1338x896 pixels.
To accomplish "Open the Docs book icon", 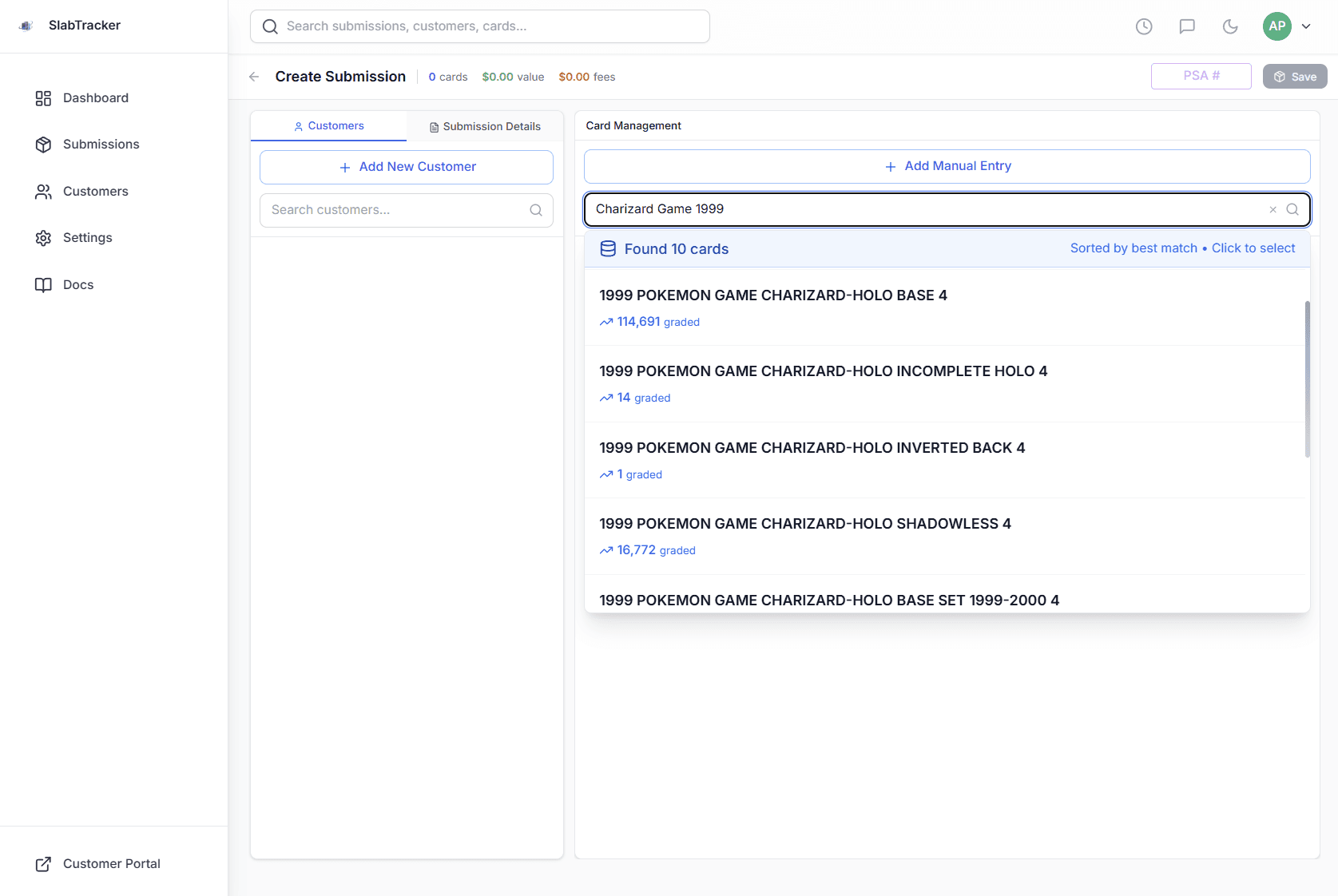I will (43, 284).
